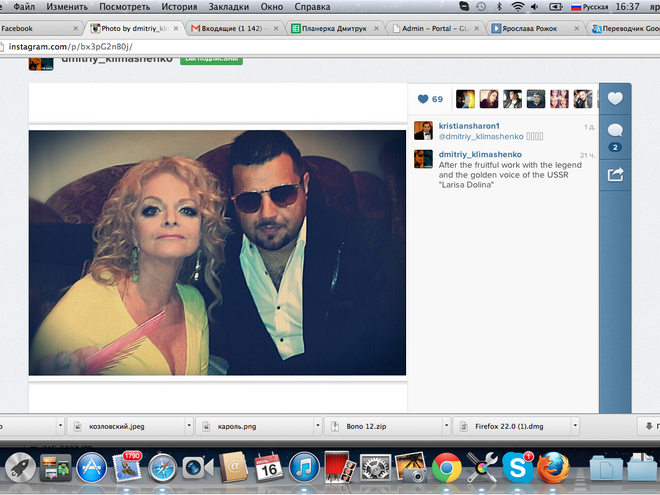
Task: Click the main posted photo
Action: (x=217, y=252)
